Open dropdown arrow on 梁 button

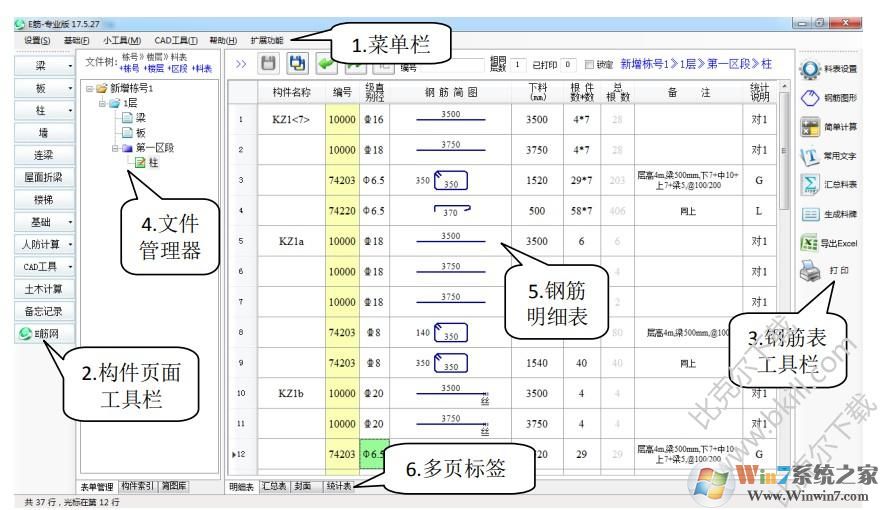point(70,66)
